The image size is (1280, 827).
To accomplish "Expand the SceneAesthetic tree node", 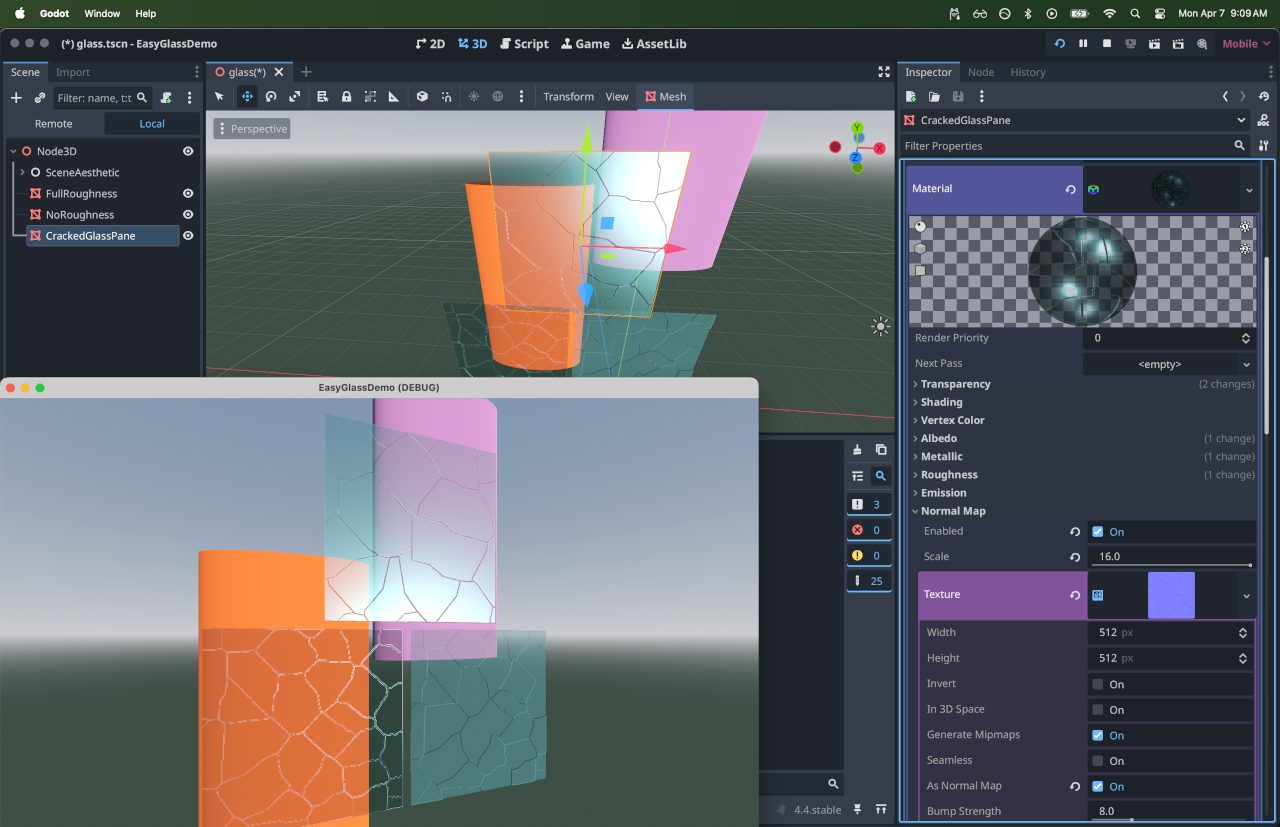I will 22,173.
